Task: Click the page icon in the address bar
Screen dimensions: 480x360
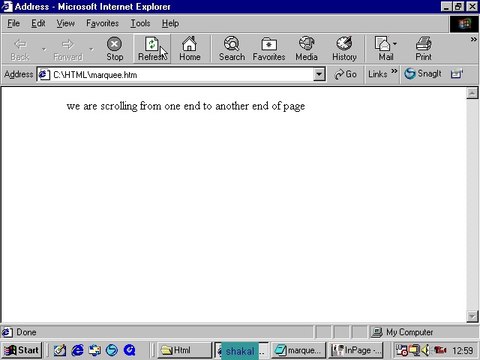Action: [44, 75]
